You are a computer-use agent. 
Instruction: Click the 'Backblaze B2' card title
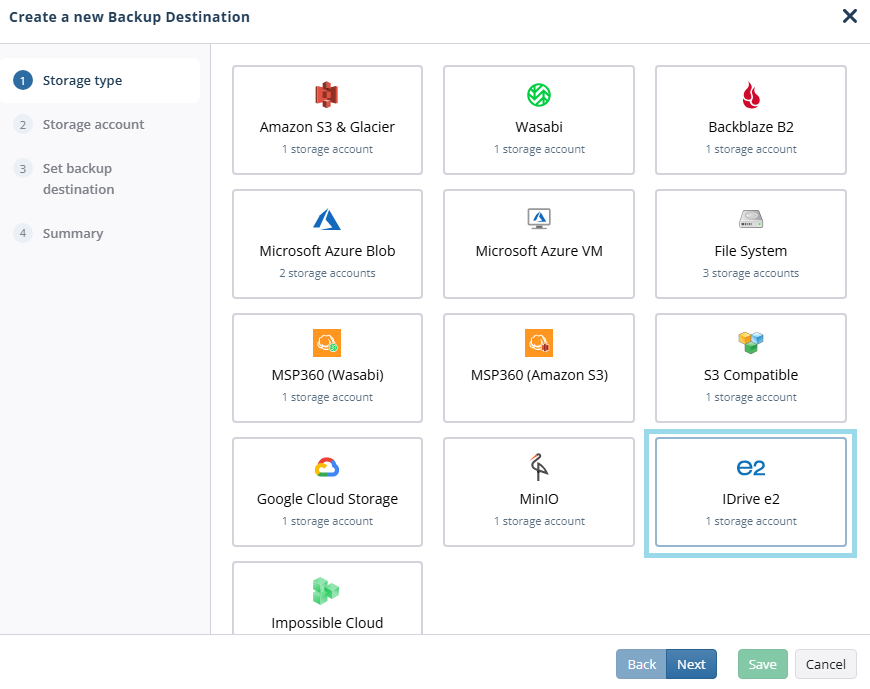(751, 127)
